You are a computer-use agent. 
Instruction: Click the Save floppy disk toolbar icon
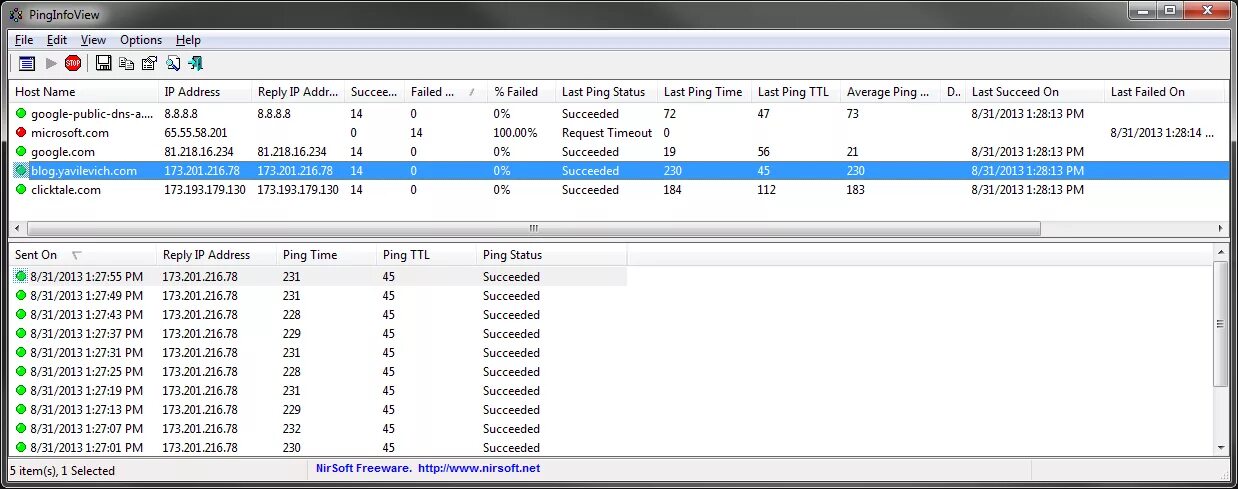[103, 63]
